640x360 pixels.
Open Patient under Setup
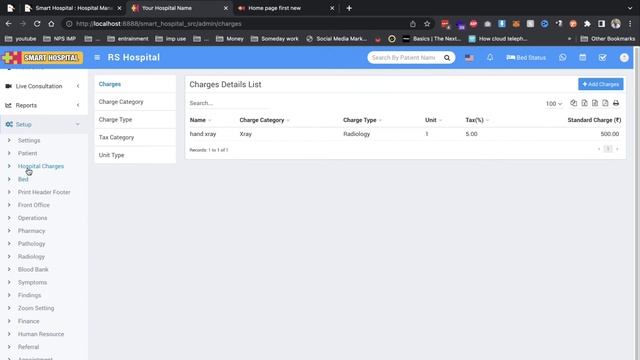click(27, 153)
